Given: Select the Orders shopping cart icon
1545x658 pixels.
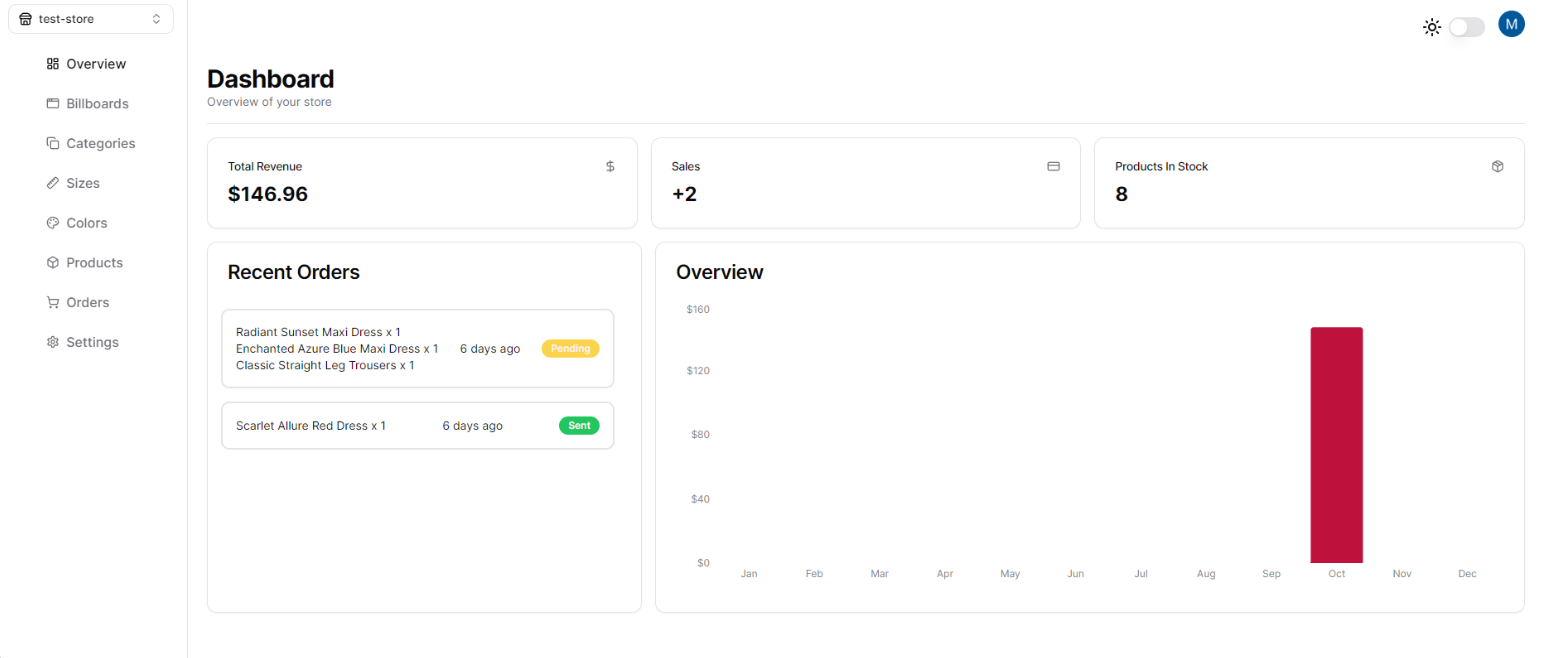Looking at the screenshot, I should point(52,302).
